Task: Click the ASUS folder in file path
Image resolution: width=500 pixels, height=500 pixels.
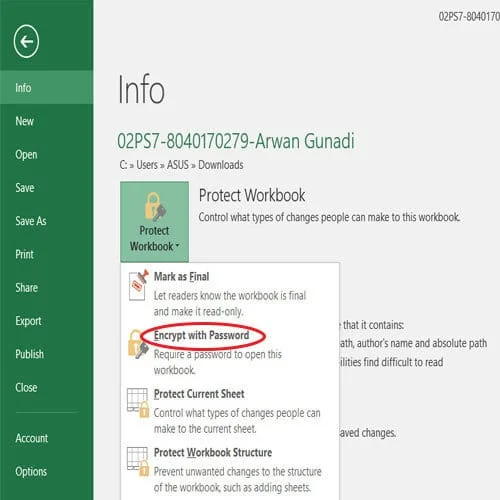Action: tap(178, 165)
